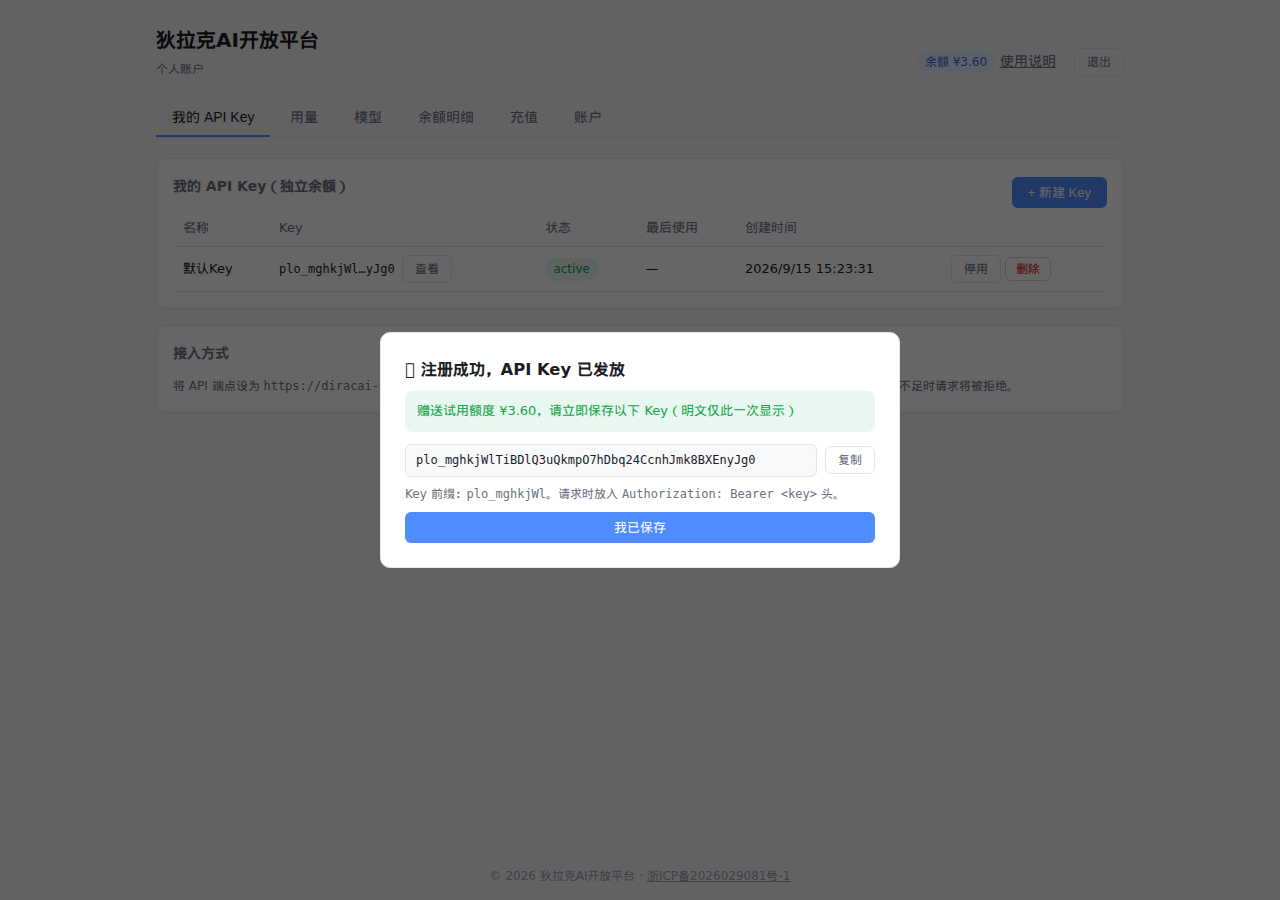This screenshot has width=1280, height=900.
Task: Click the 最后使用 column header
Action: pos(672,228)
